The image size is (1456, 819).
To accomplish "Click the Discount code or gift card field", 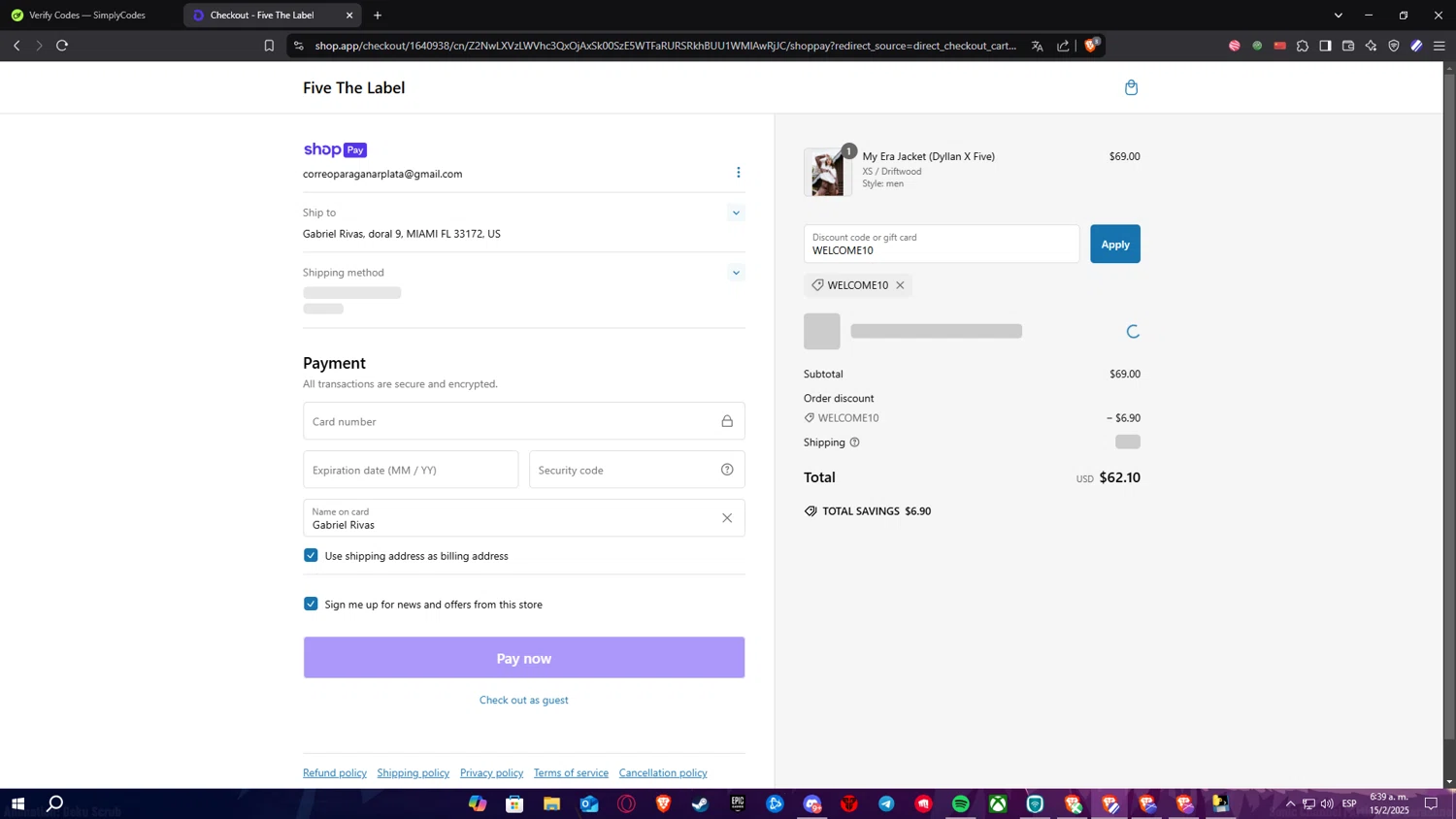I will pos(942,244).
